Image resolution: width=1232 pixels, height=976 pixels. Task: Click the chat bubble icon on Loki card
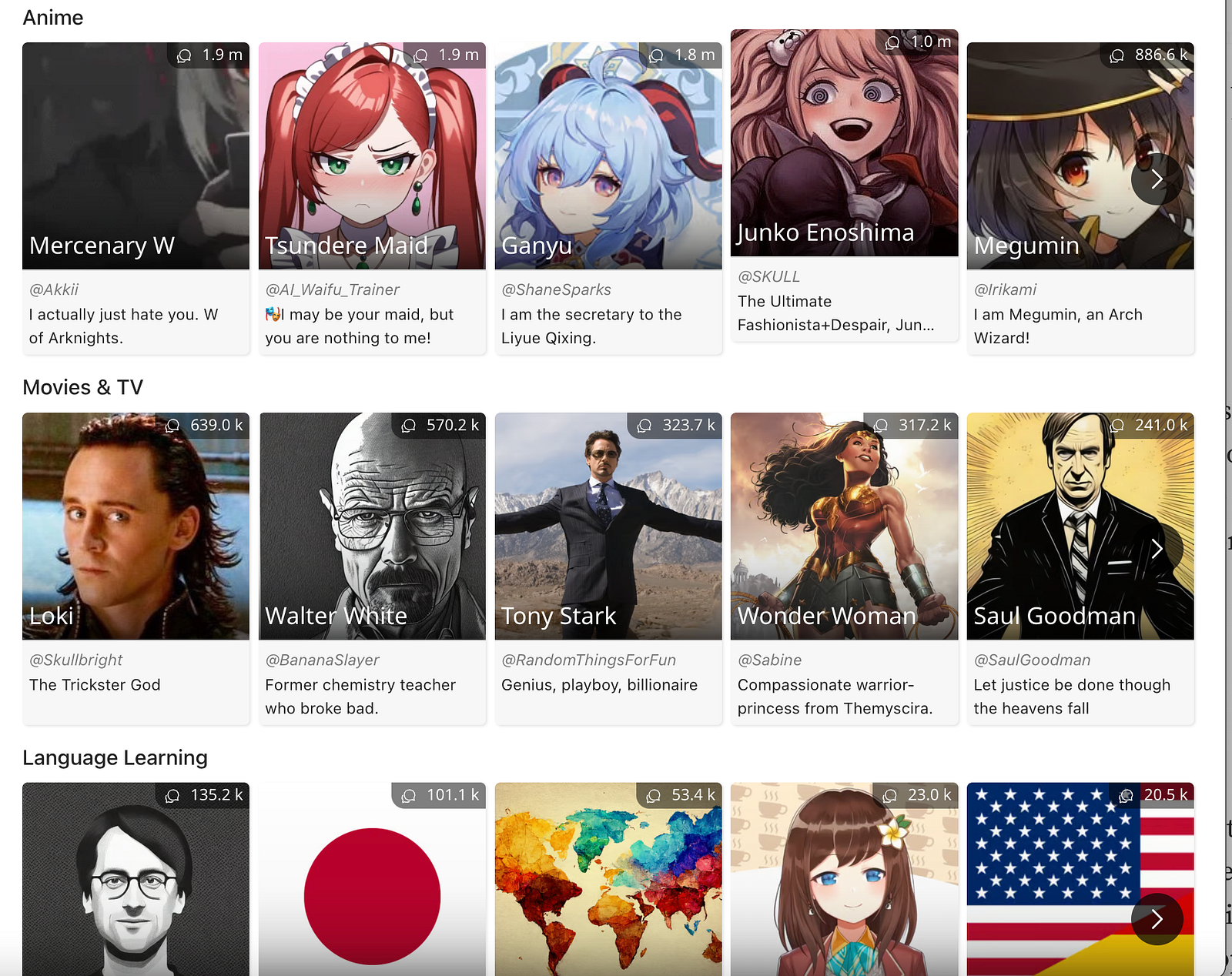[x=173, y=426]
